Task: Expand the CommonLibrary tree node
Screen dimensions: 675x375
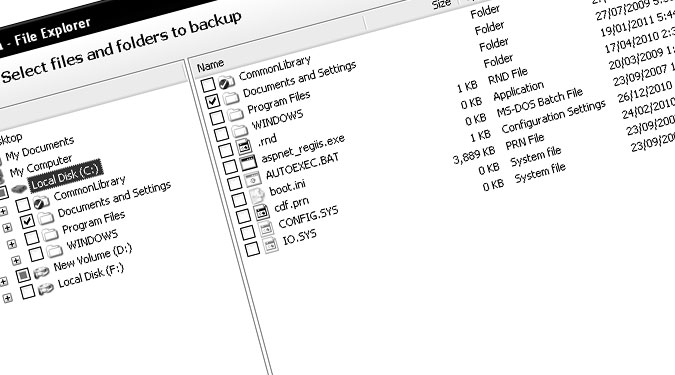Action: 3,211
